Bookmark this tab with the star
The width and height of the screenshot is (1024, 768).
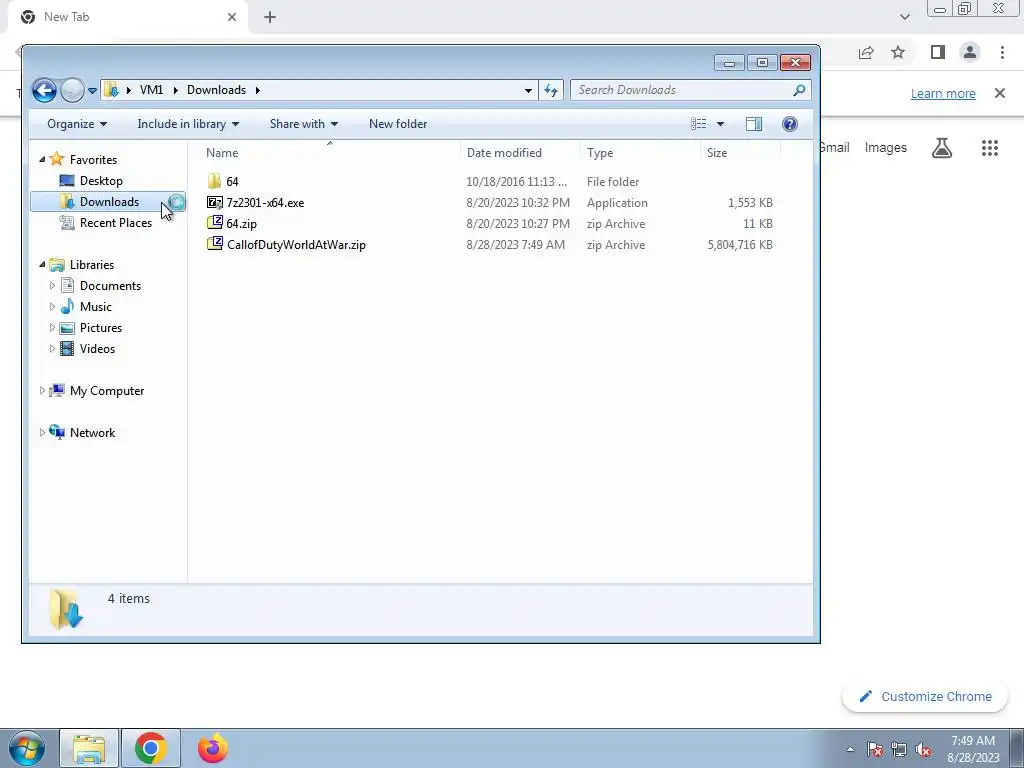point(898,52)
